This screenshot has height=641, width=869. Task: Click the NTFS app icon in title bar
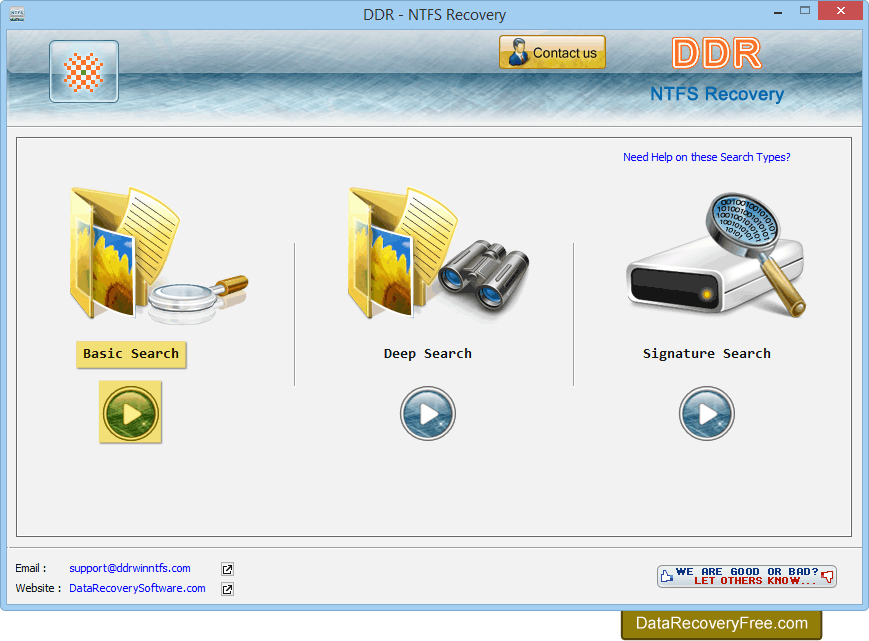[x=17, y=15]
